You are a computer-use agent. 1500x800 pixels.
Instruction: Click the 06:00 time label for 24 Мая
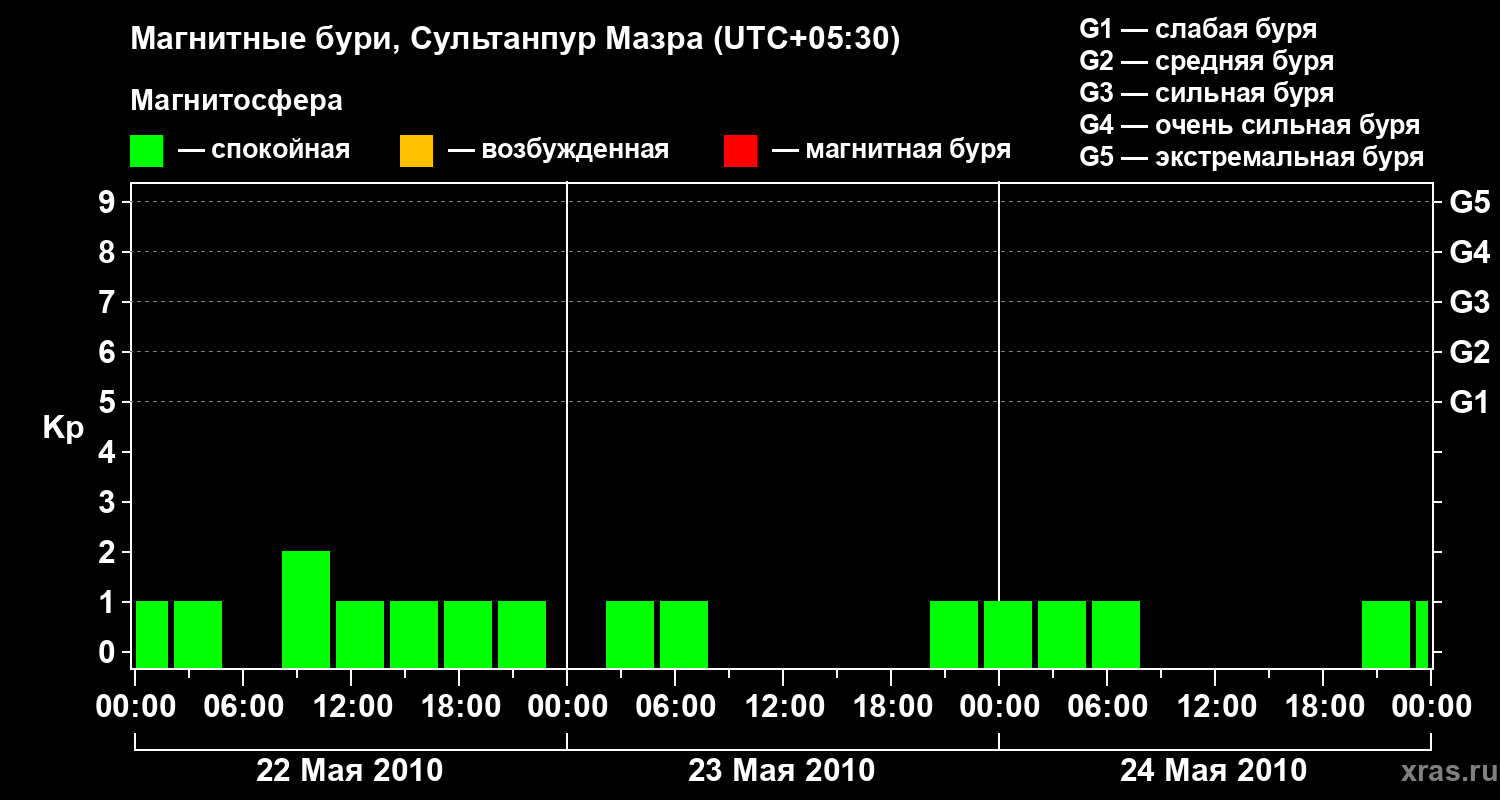coord(1107,707)
